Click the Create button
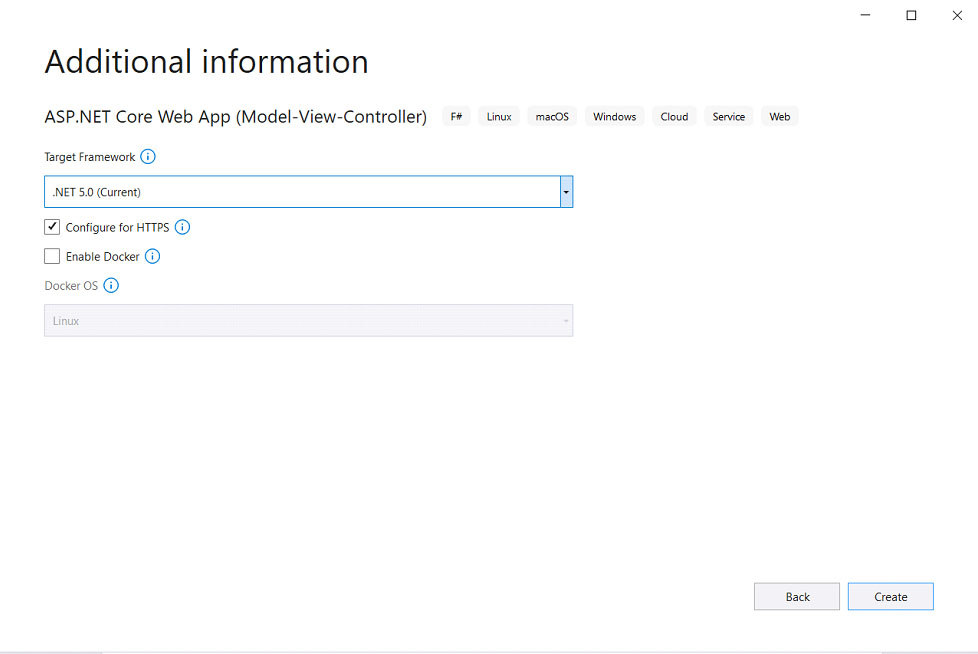The width and height of the screenshot is (978, 654). (891, 597)
